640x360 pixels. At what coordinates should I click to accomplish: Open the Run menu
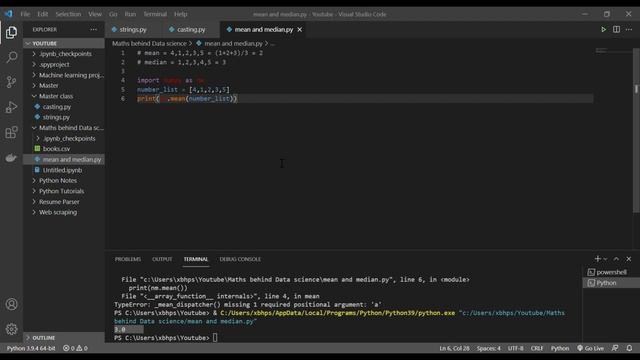(130, 14)
